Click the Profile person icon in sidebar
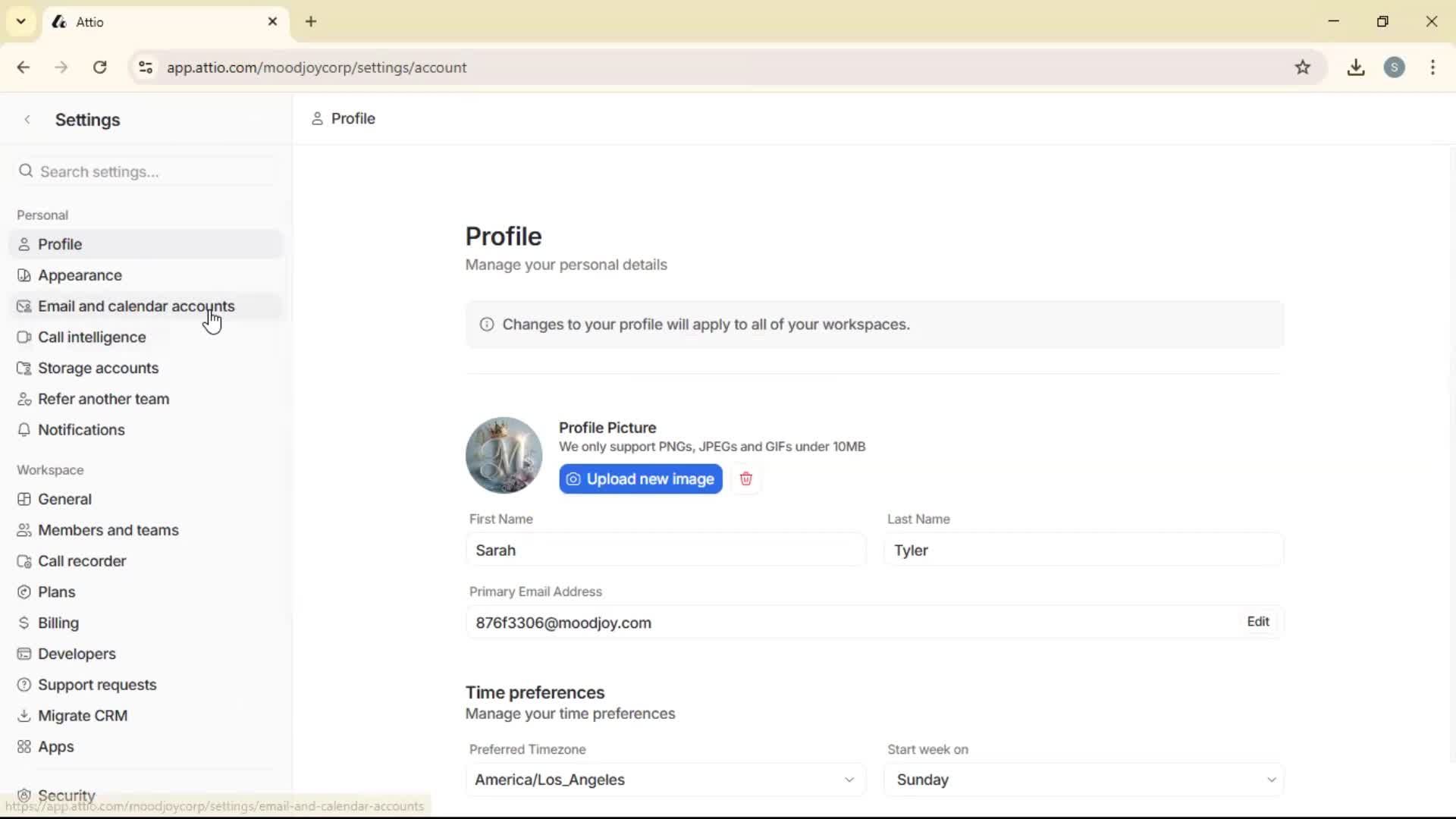This screenshot has width=1456, height=819. pos(24,244)
